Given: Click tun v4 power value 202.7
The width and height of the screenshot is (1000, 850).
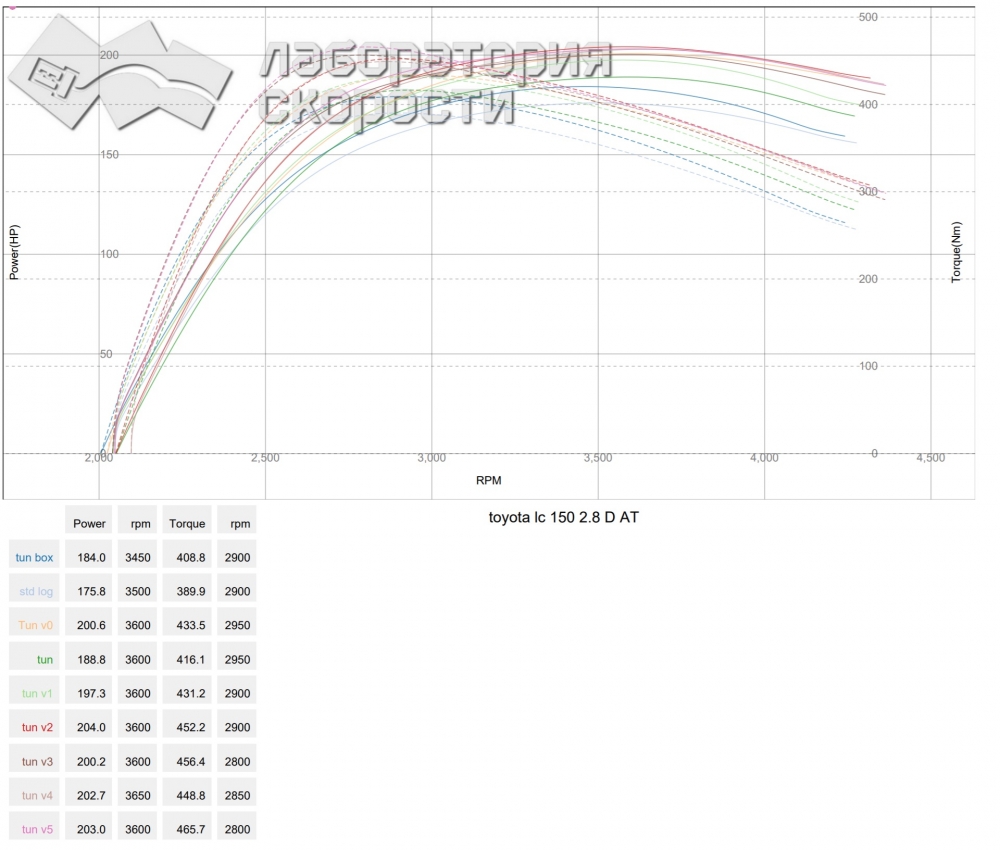Looking at the screenshot, I should click(91, 795).
